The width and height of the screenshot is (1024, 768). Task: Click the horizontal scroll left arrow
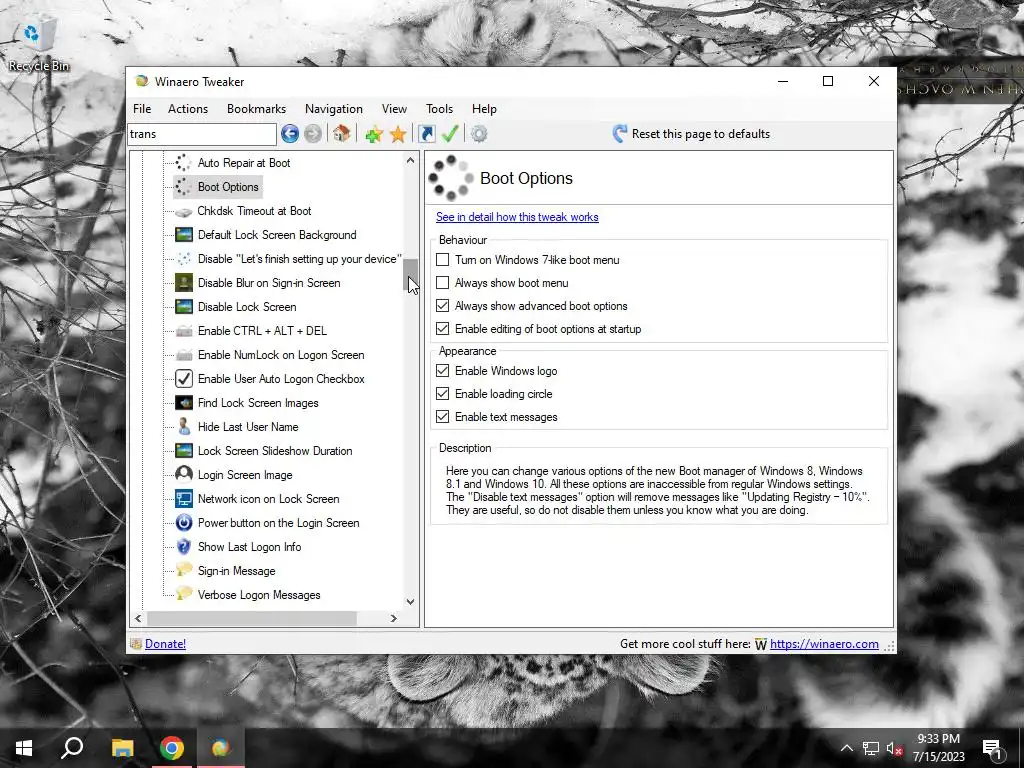138,618
